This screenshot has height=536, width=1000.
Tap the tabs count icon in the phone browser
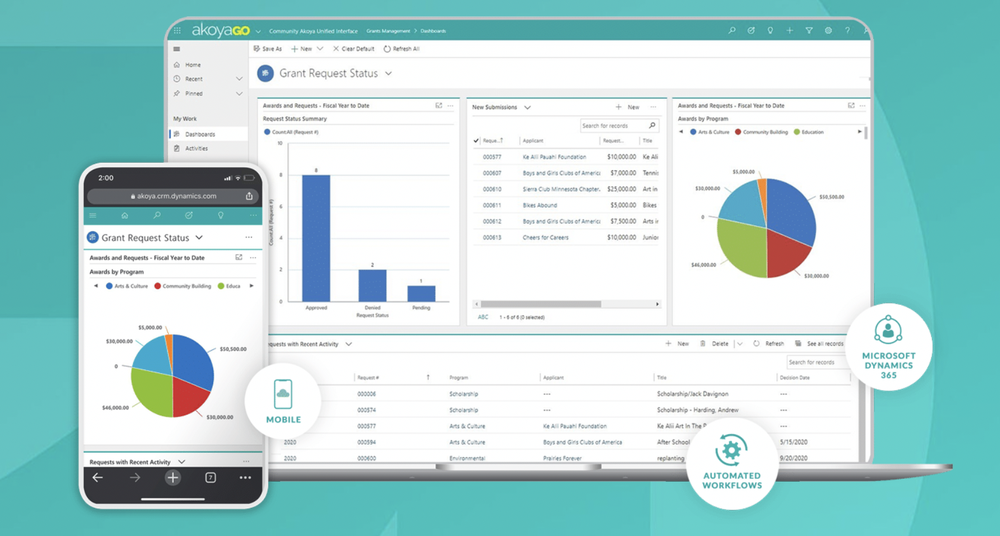click(x=210, y=477)
